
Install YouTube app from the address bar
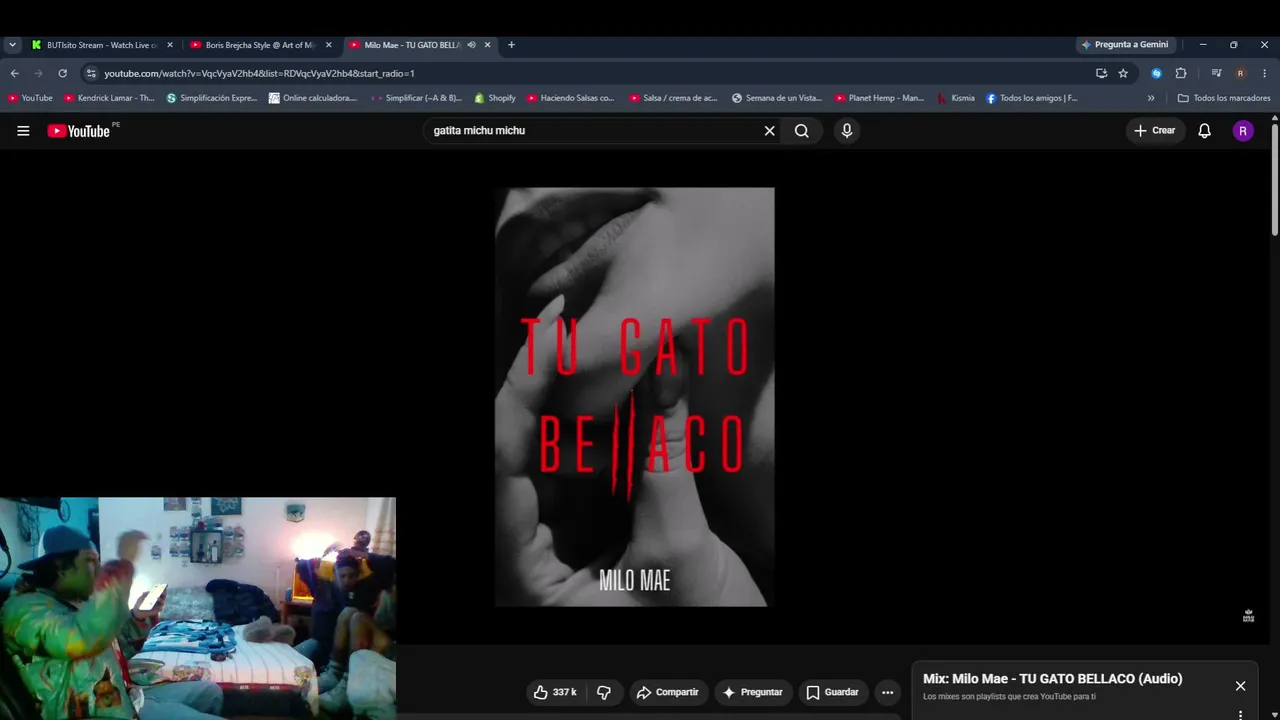pos(1101,73)
